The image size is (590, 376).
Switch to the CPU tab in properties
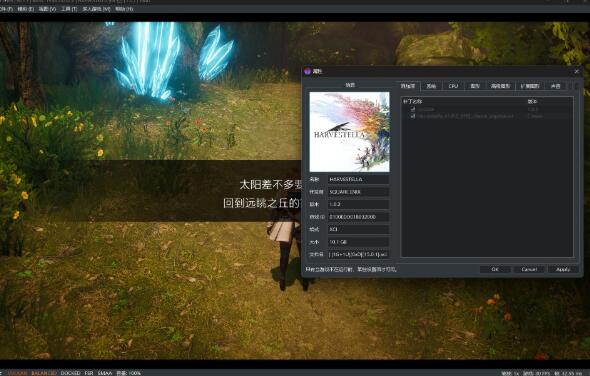point(453,86)
